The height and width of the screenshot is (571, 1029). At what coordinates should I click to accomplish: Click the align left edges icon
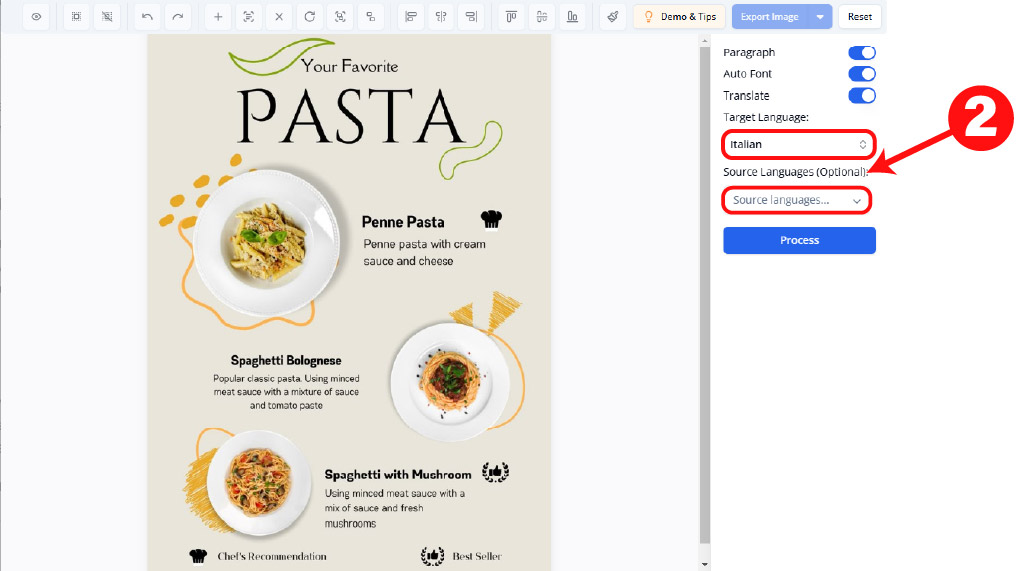pyautogui.click(x=409, y=17)
